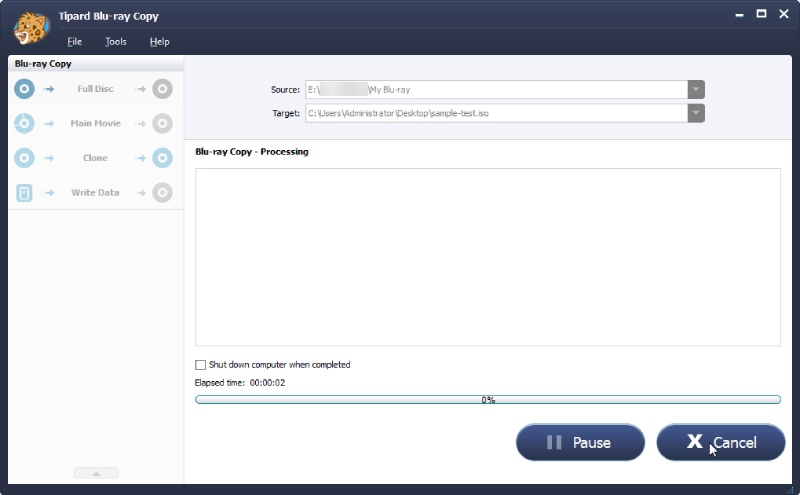
Task: Minimize the Tipard Blu-ray Copy window
Action: click(x=739, y=15)
